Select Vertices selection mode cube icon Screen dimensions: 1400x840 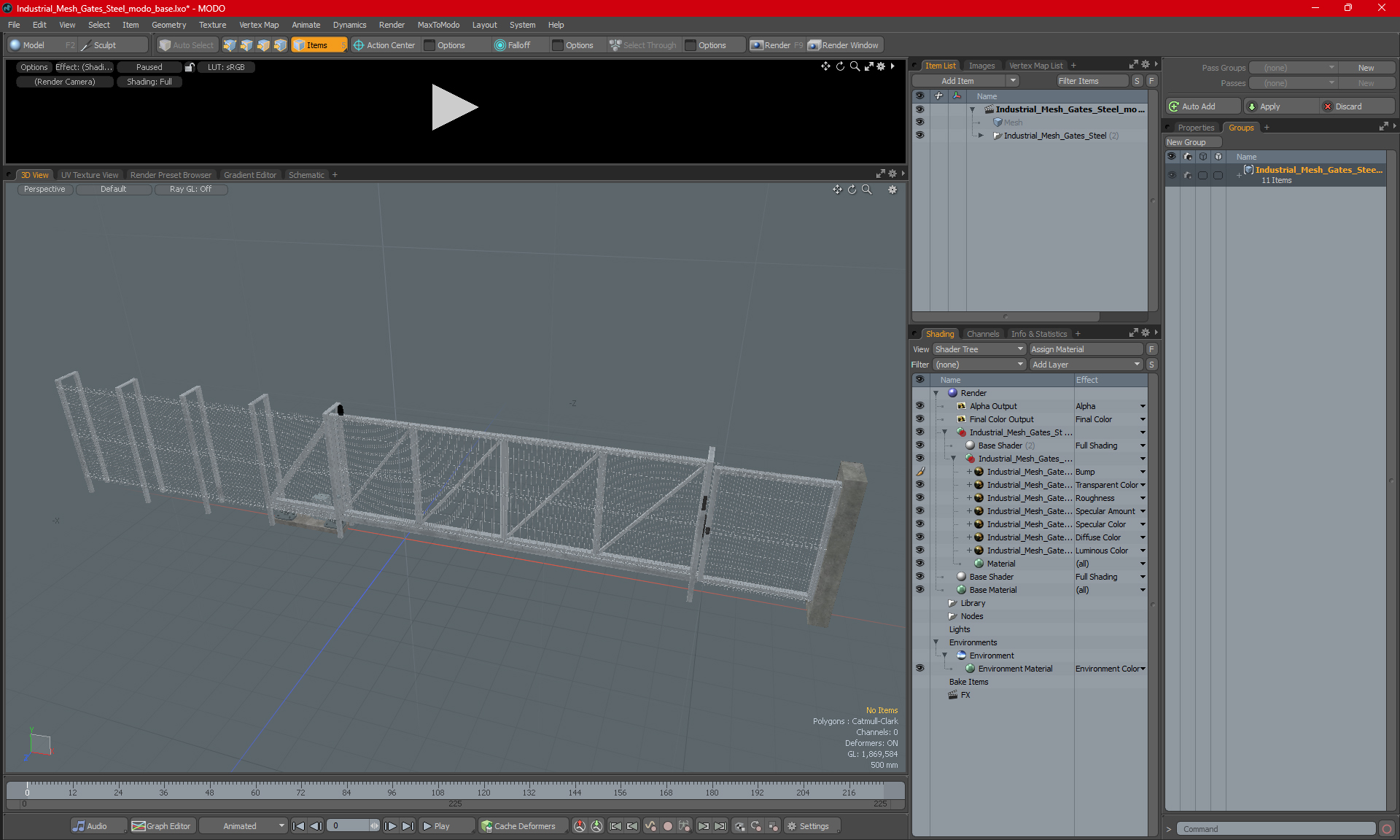click(230, 45)
